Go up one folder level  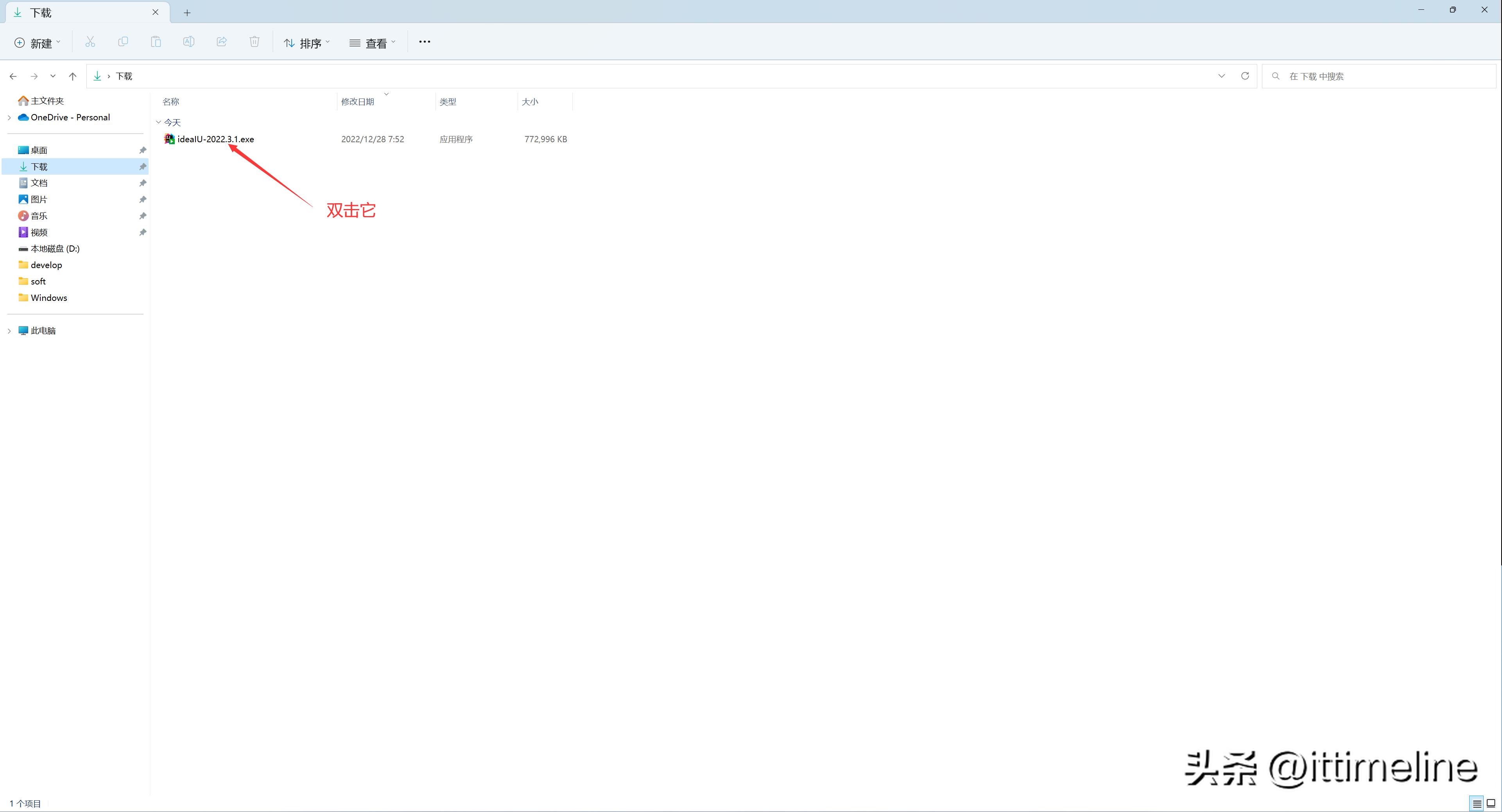coord(72,76)
